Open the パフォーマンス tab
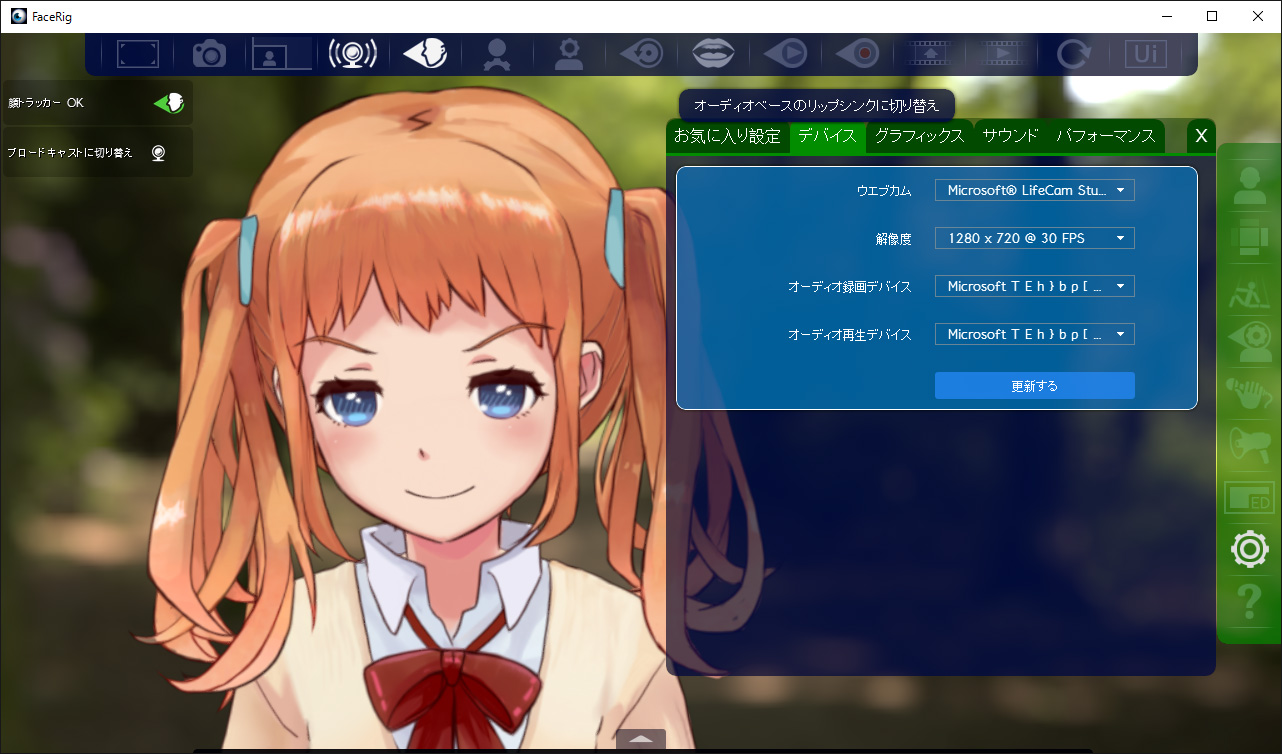1282x754 pixels. pyautogui.click(x=1106, y=136)
